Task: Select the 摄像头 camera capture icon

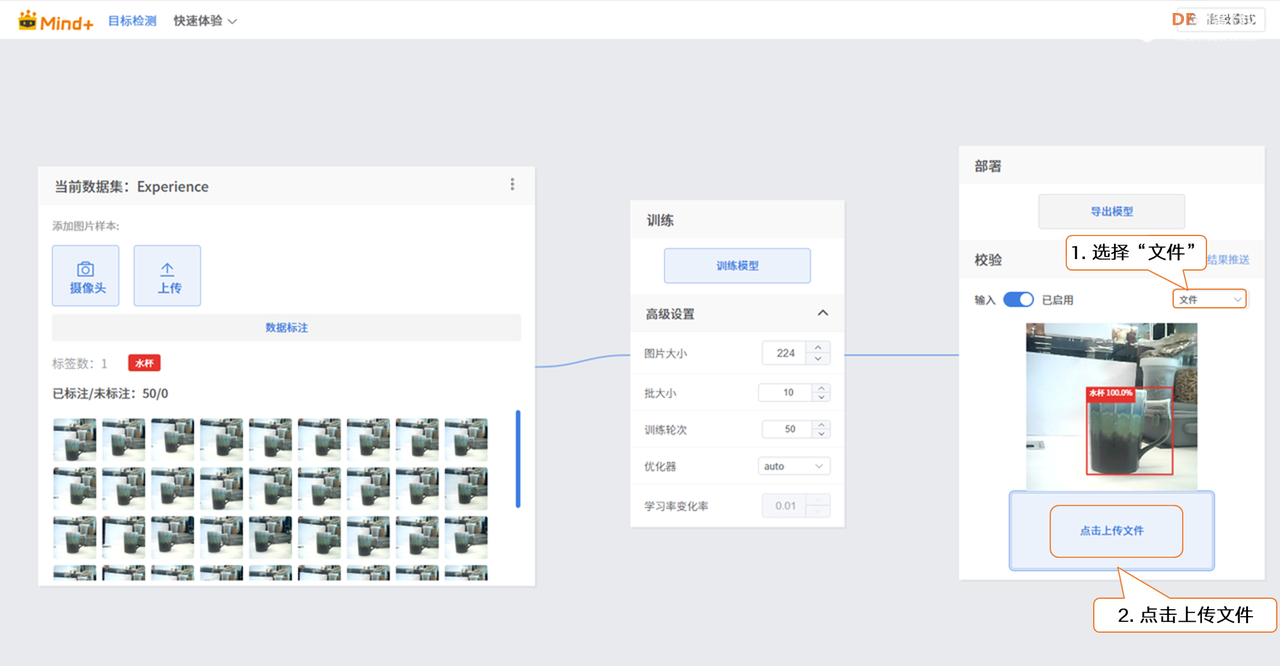Action: click(86, 275)
